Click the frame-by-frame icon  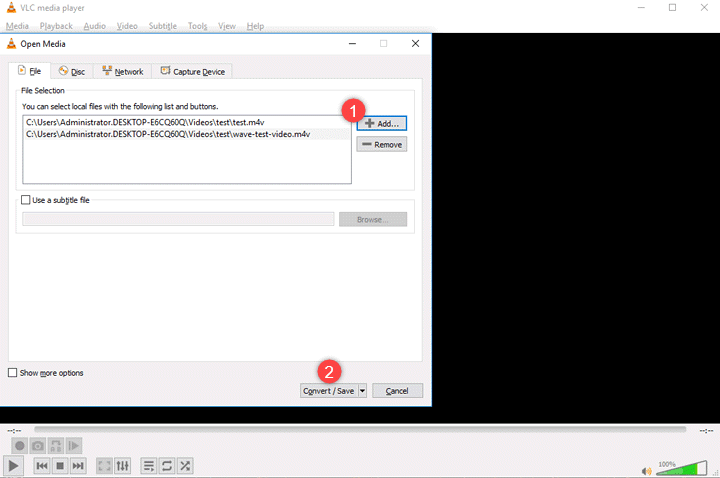point(73,445)
